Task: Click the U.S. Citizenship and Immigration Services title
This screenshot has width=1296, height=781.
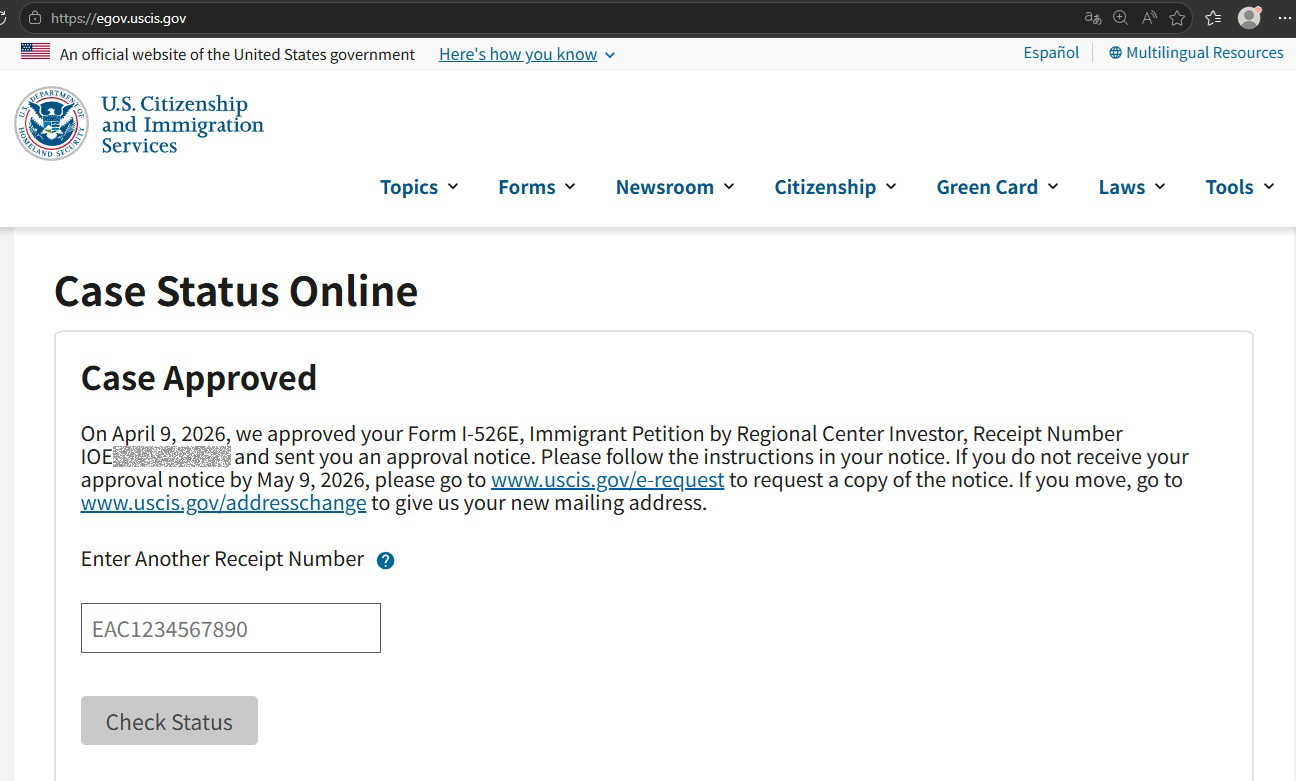Action: click(183, 125)
